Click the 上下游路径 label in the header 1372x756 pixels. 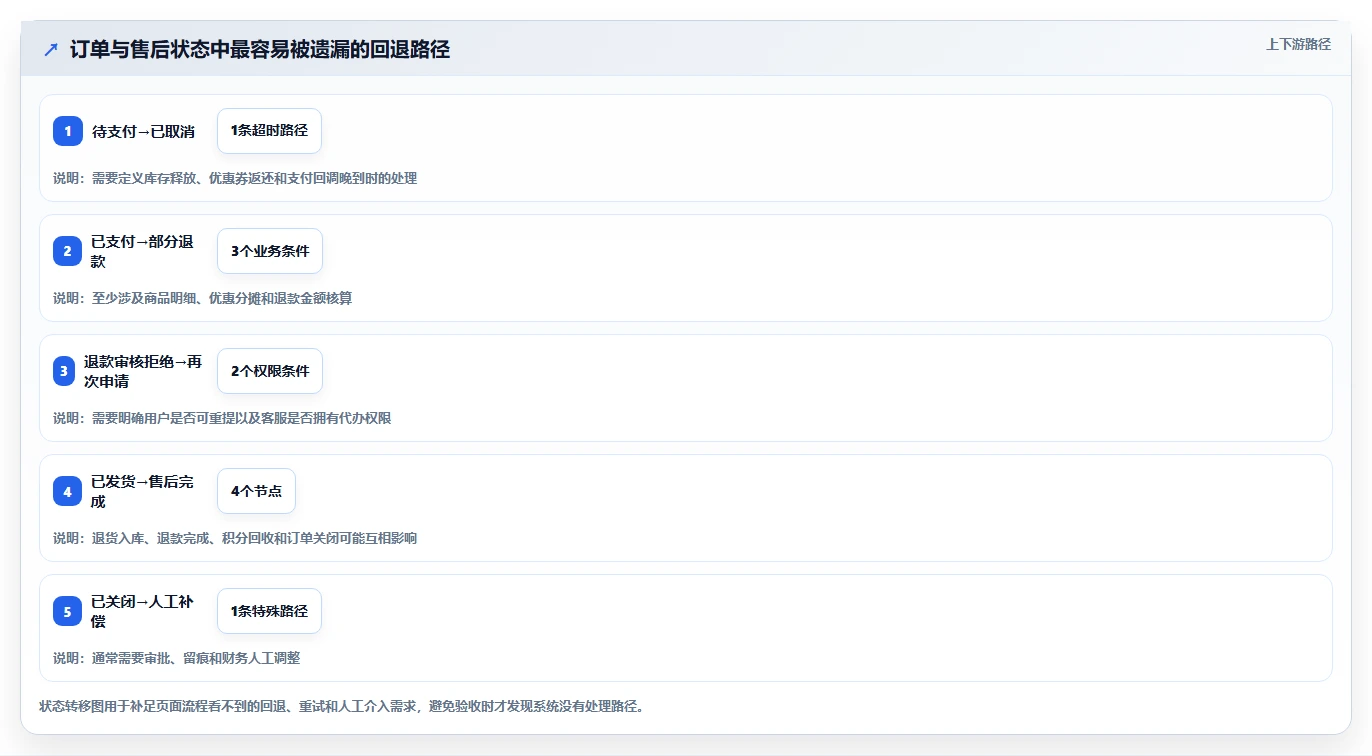(x=1298, y=44)
